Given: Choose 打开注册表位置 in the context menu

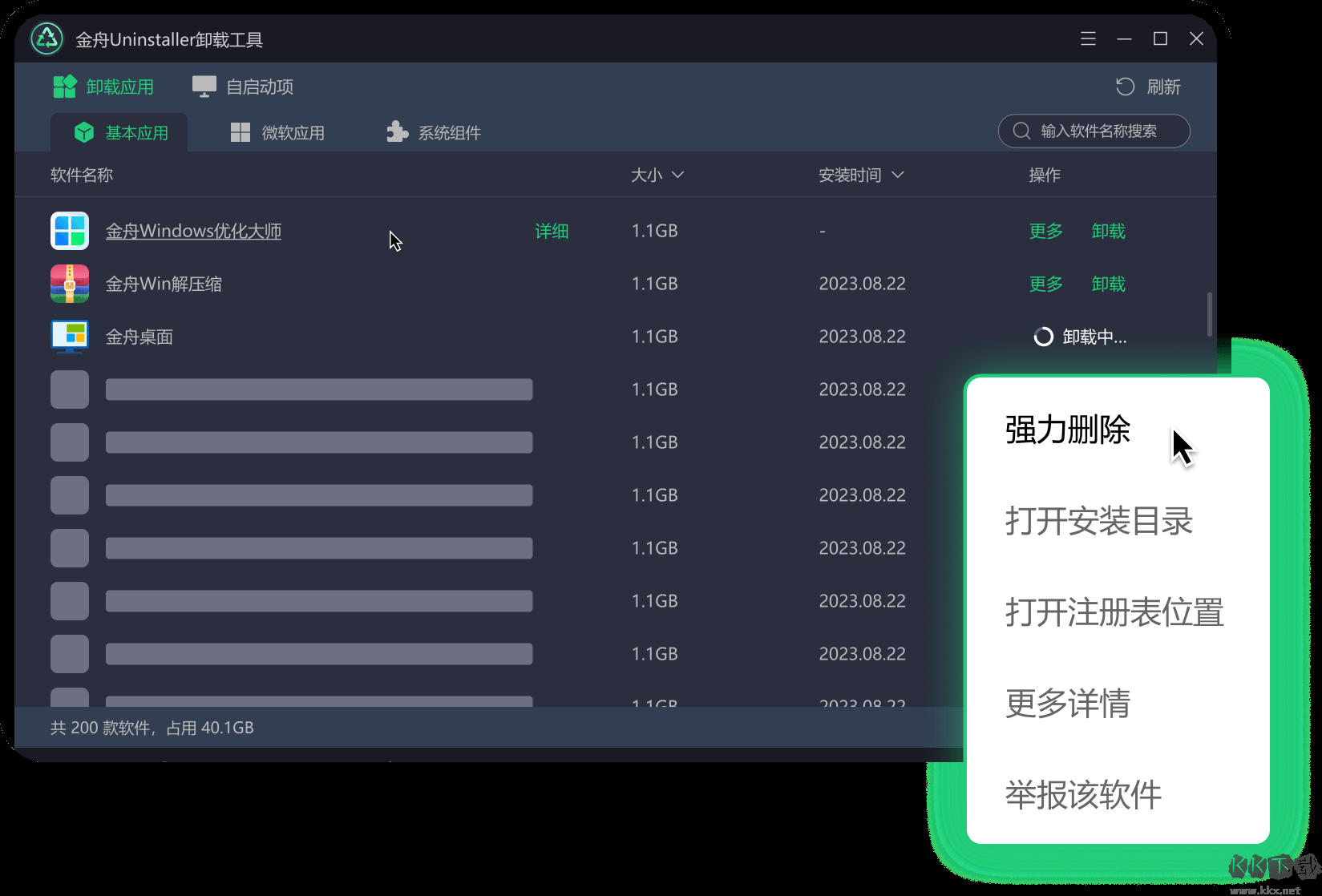Looking at the screenshot, I should (1114, 612).
